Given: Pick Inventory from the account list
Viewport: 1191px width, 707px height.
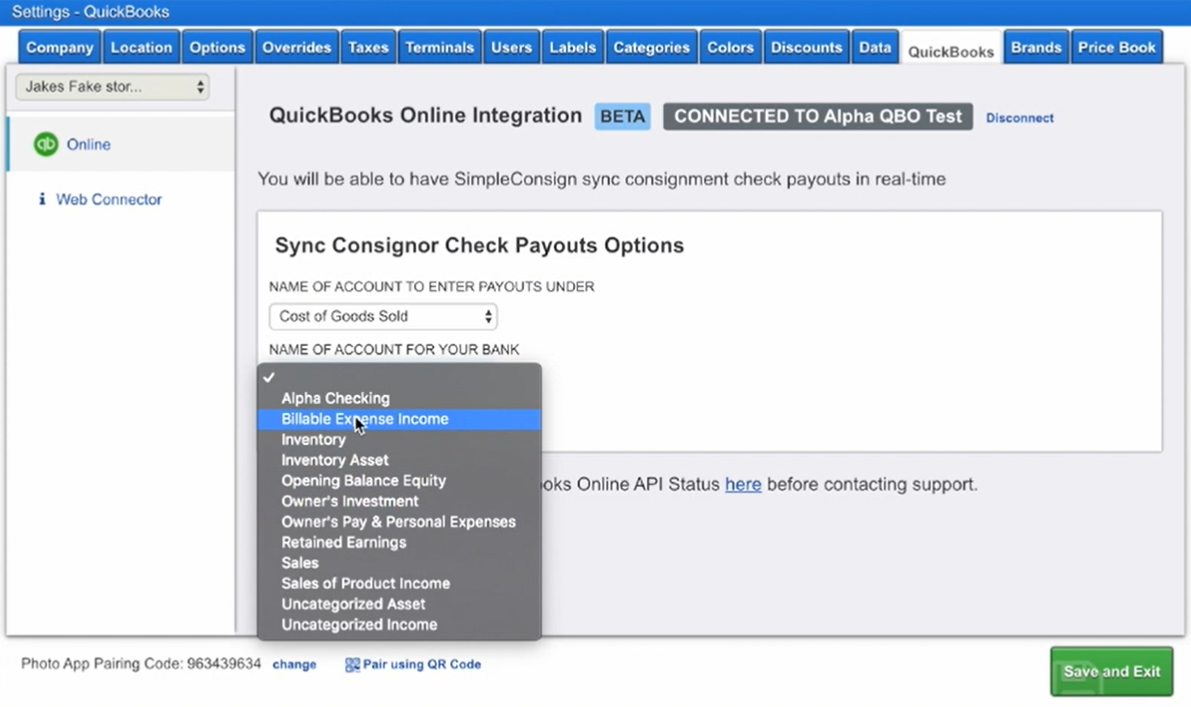Looking at the screenshot, I should click(400, 440).
